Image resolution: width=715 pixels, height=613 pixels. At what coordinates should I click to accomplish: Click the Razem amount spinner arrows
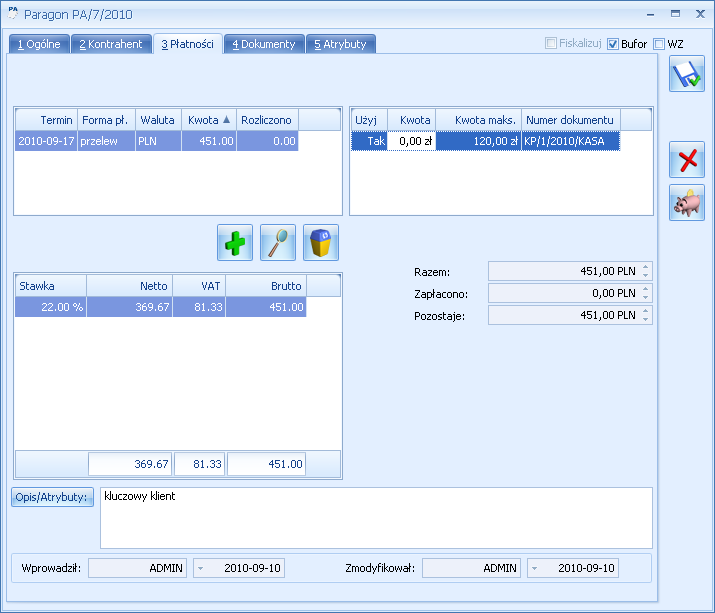[645, 271]
